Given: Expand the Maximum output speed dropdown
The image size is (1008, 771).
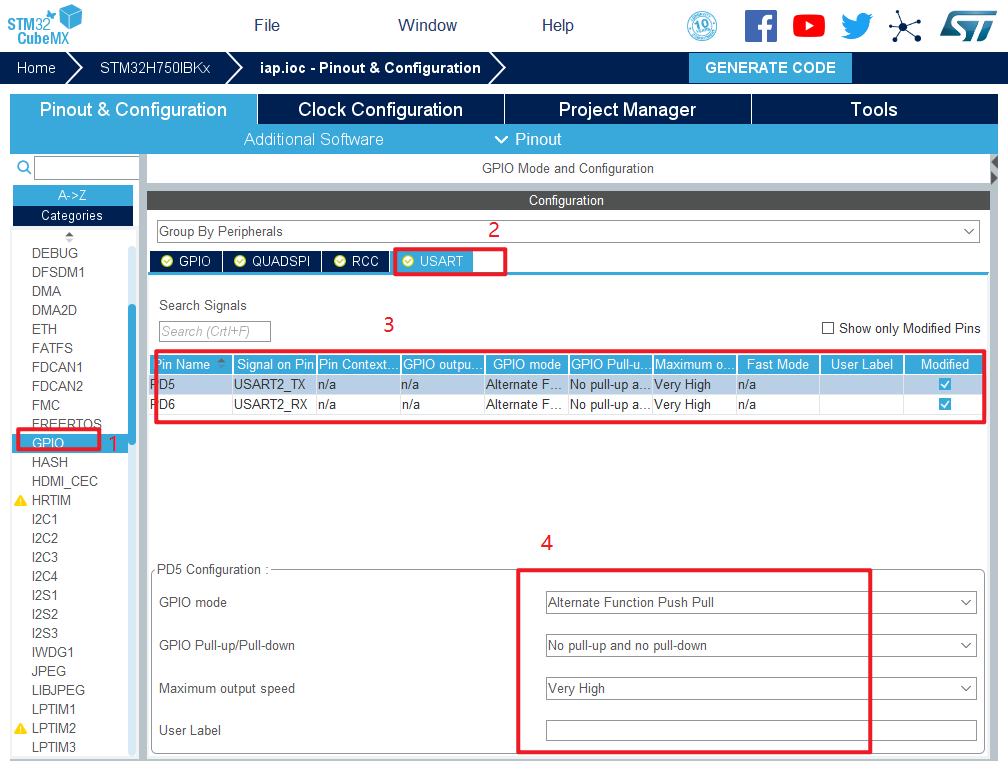Looking at the screenshot, I should [x=760, y=688].
